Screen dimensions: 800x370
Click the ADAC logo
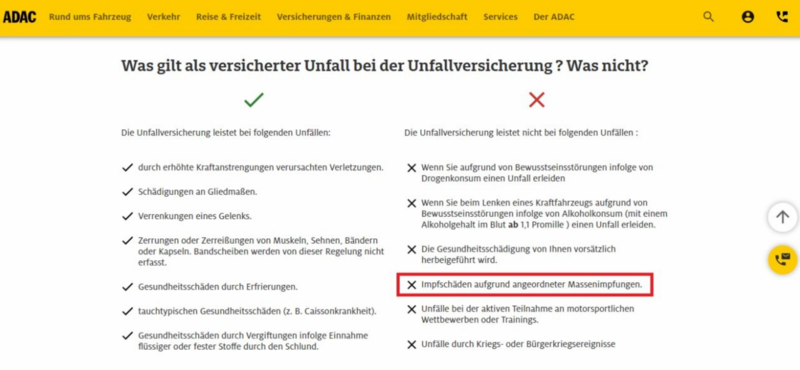coord(19,17)
